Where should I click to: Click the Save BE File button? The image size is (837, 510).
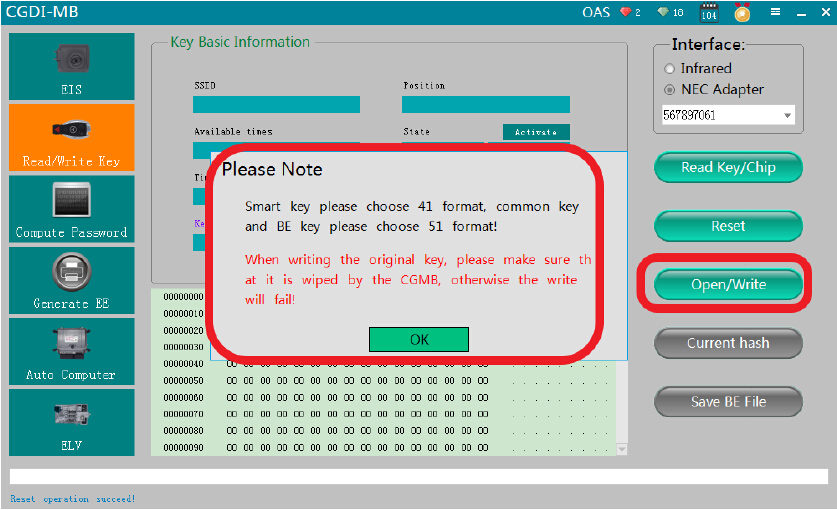(728, 402)
